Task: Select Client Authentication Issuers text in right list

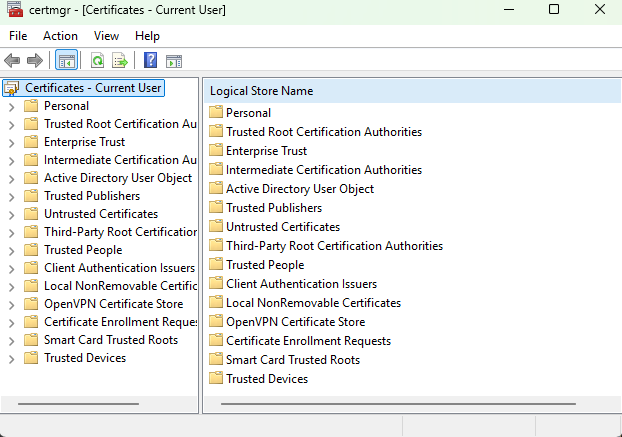Action: click(x=301, y=284)
